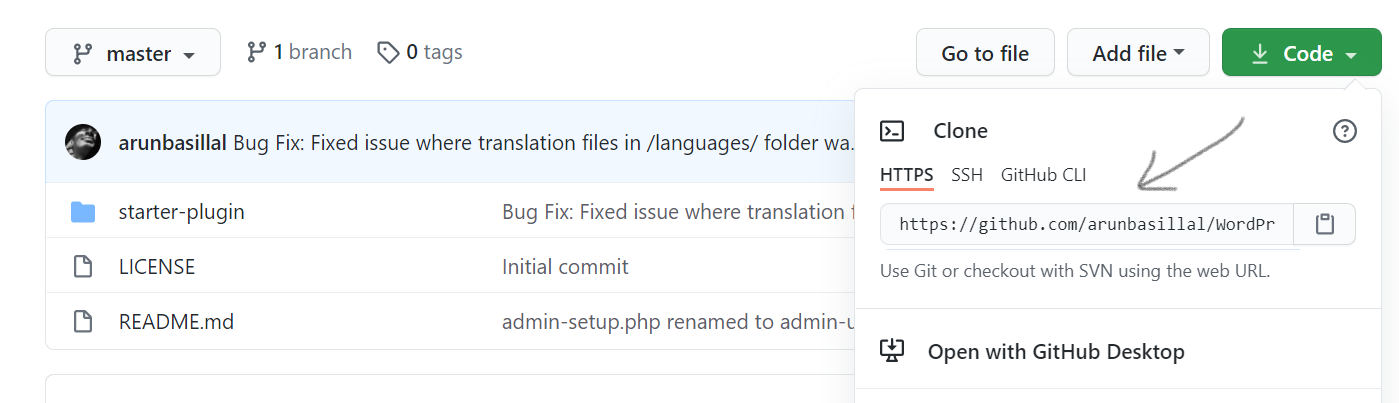This screenshot has width=1399, height=403.
Task: Click the GitHub Desktop icon
Action: 892,351
